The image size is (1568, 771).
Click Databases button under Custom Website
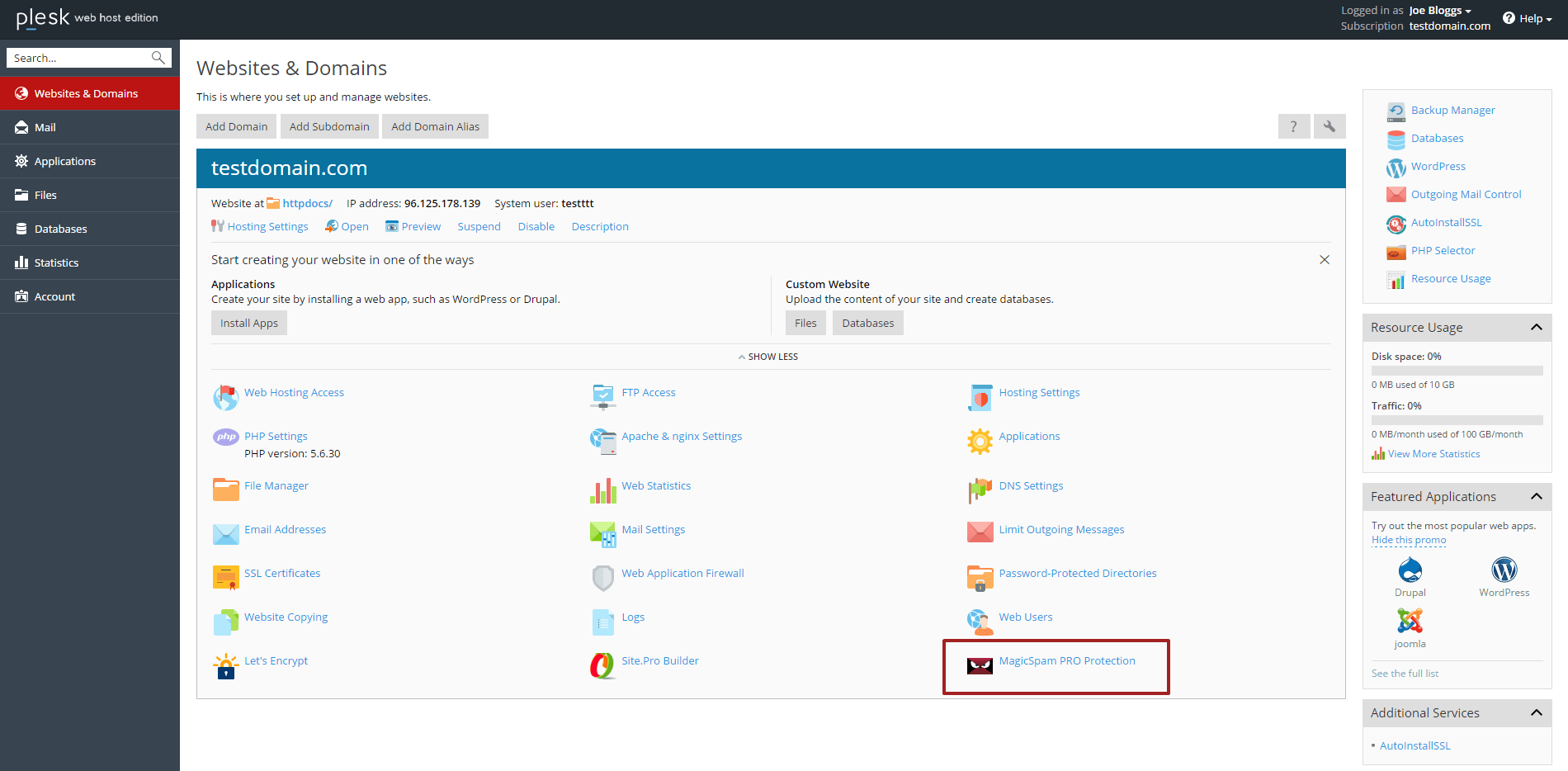(x=868, y=323)
